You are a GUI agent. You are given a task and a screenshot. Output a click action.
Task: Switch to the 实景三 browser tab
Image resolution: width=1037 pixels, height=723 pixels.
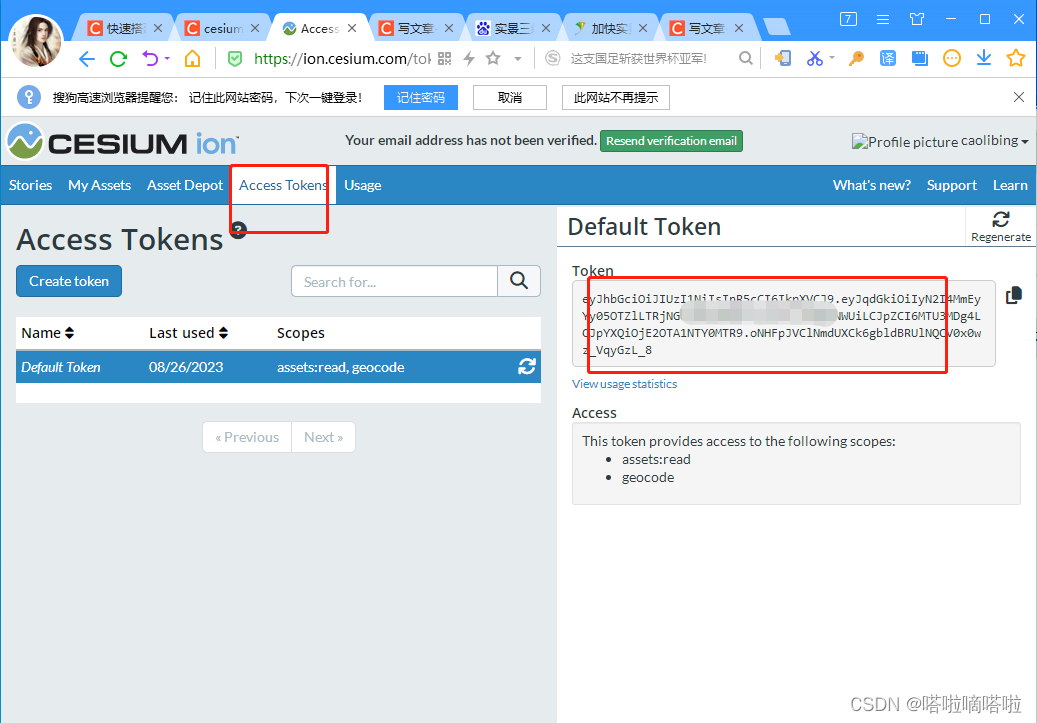pyautogui.click(x=514, y=28)
